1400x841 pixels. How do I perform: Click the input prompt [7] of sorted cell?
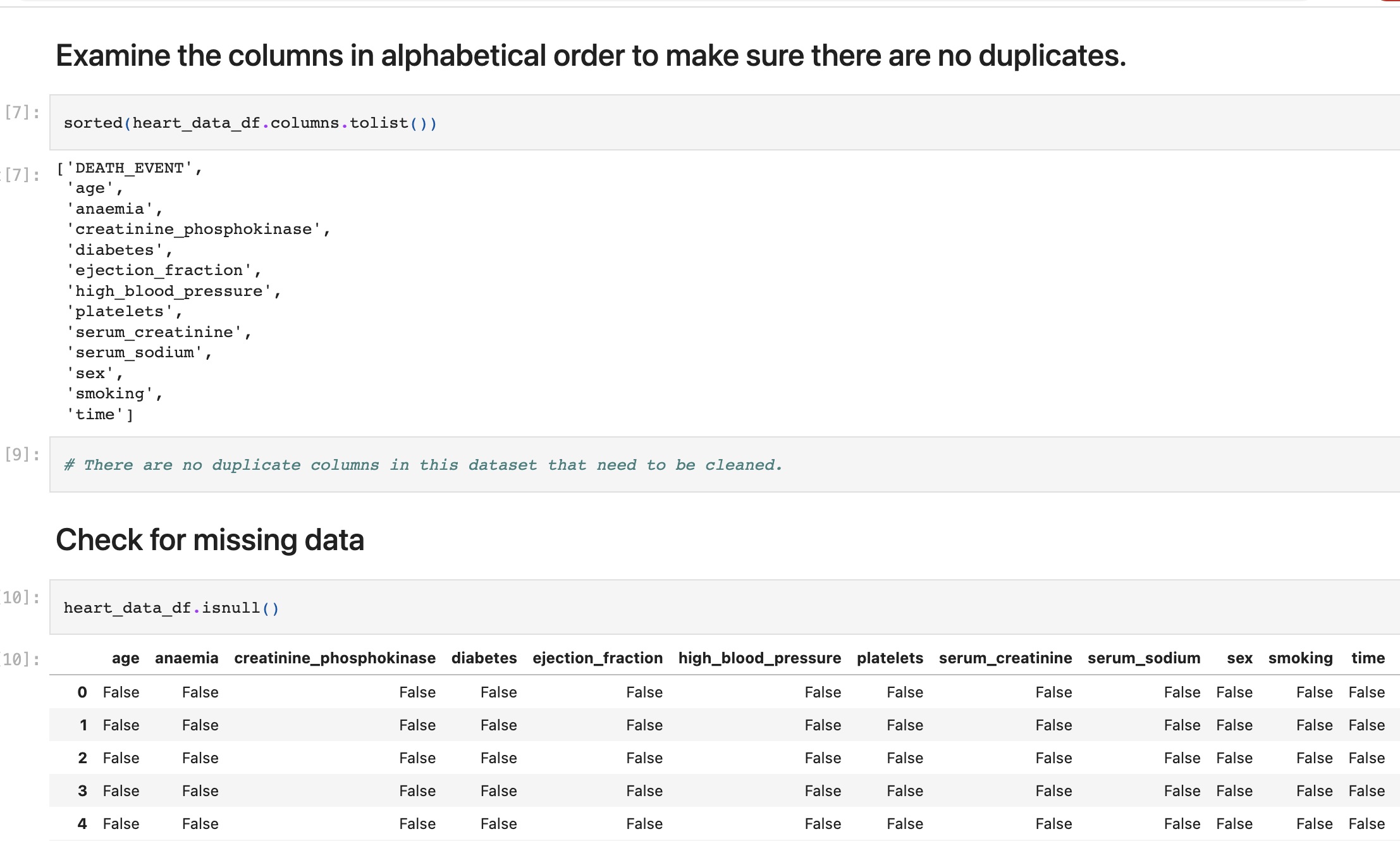pyautogui.click(x=22, y=113)
